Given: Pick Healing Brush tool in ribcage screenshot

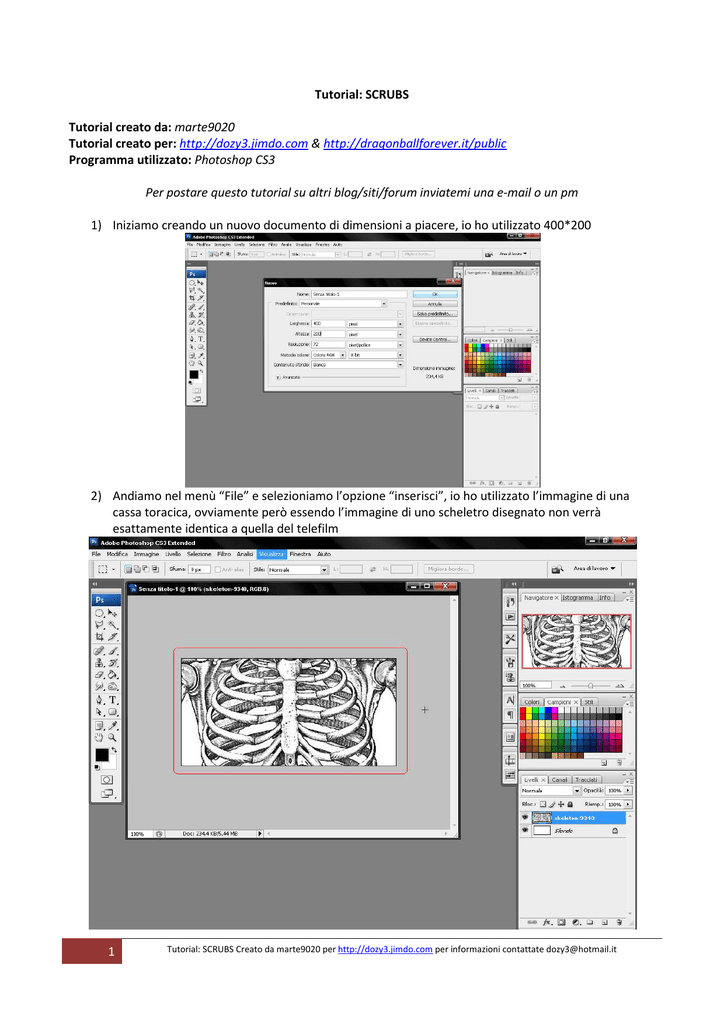Looking at the screenshot, I should point(99,650).
